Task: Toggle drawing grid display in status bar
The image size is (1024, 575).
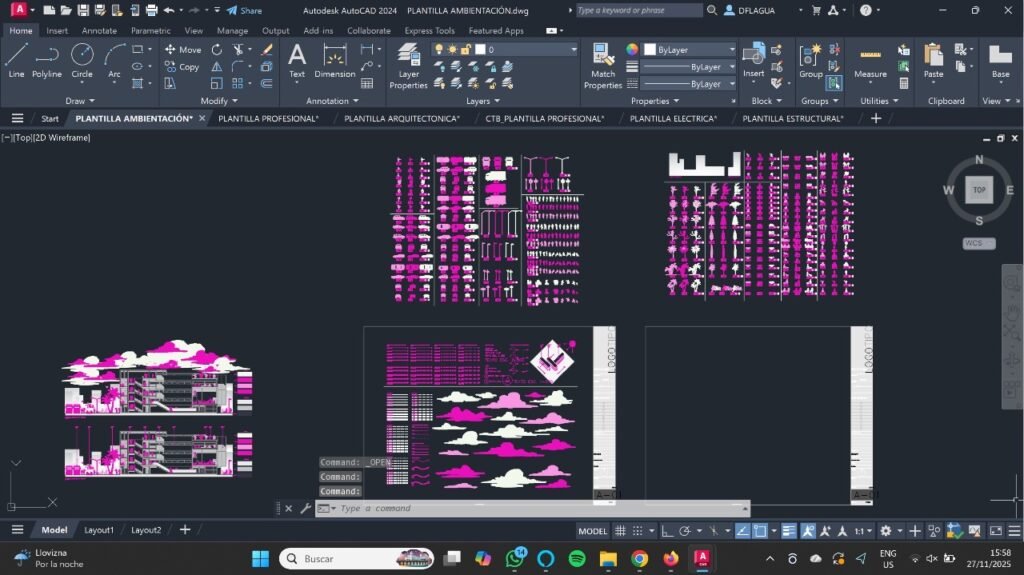Action: coord(620,531)
